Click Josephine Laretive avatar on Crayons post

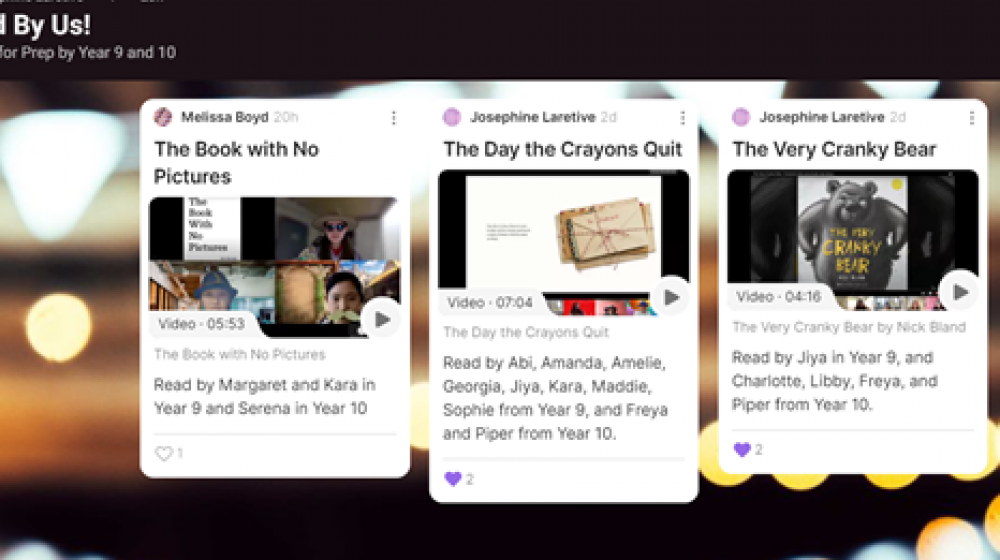point(452,117)
